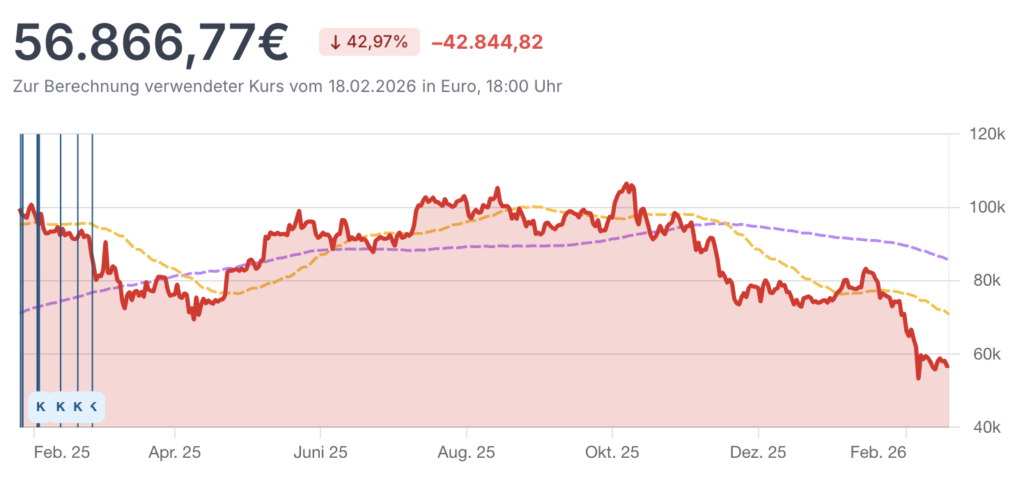The width and height of the screenshot is (1024, 485).
Task: Click the down arrow beside 42,97%
Action: pyautogui.click(x=335, y=42)
